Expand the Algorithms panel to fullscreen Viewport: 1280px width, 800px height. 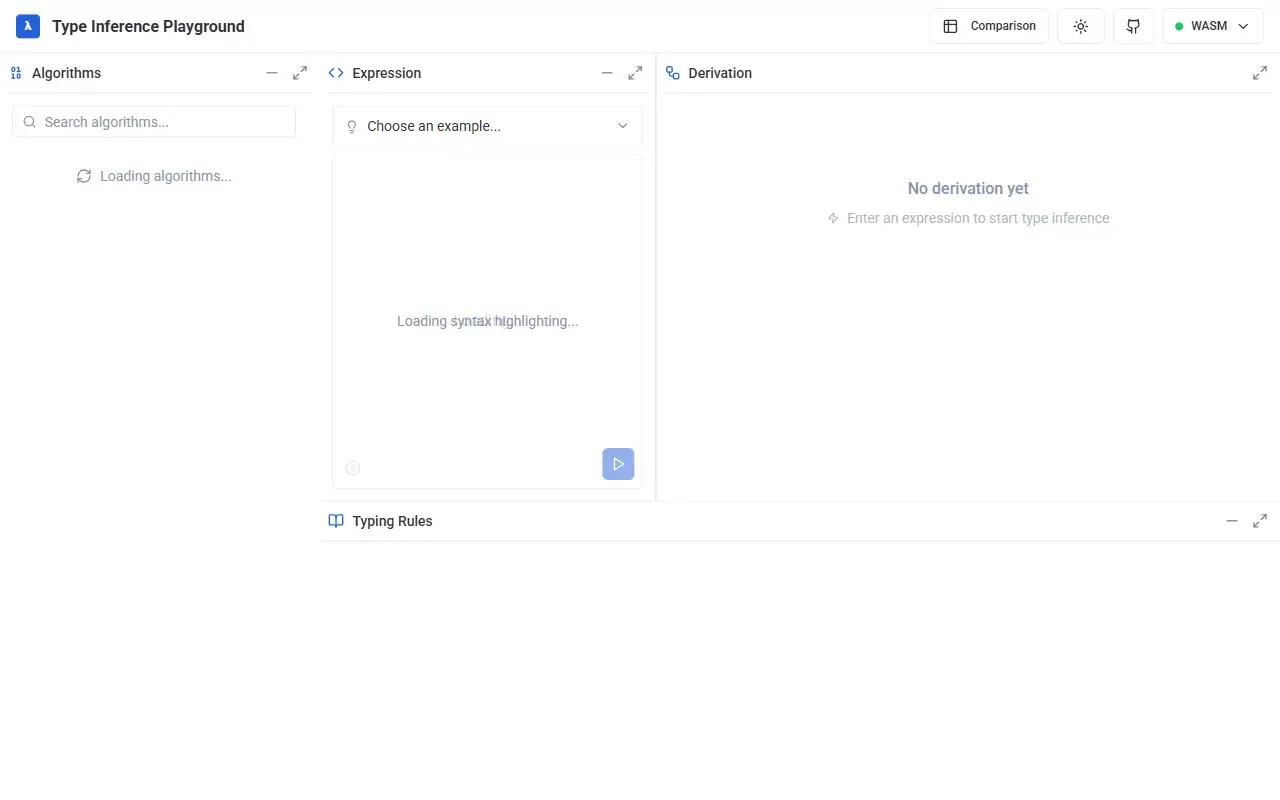(300, 73)
